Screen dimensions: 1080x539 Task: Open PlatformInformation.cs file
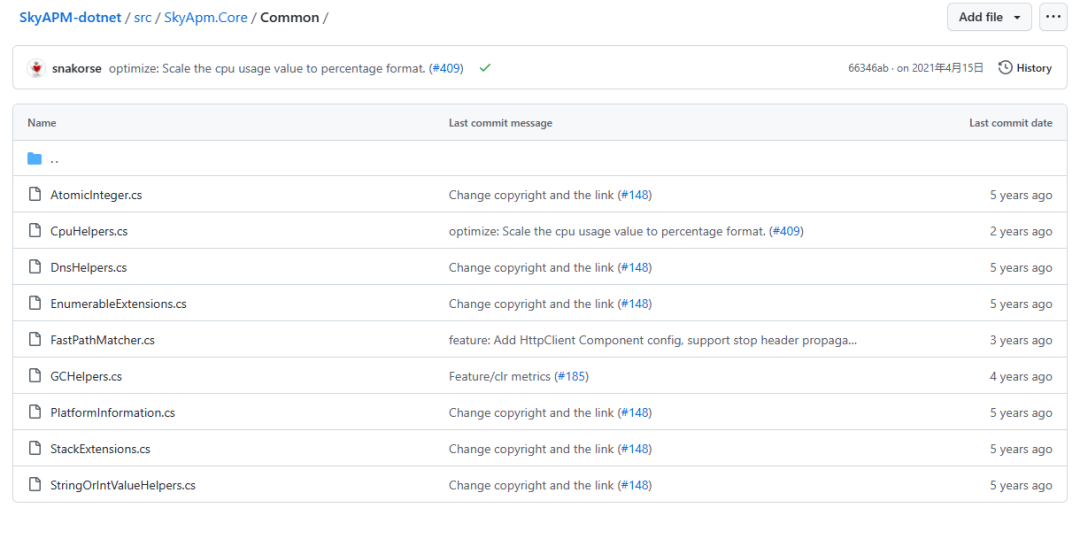(112, 413)
